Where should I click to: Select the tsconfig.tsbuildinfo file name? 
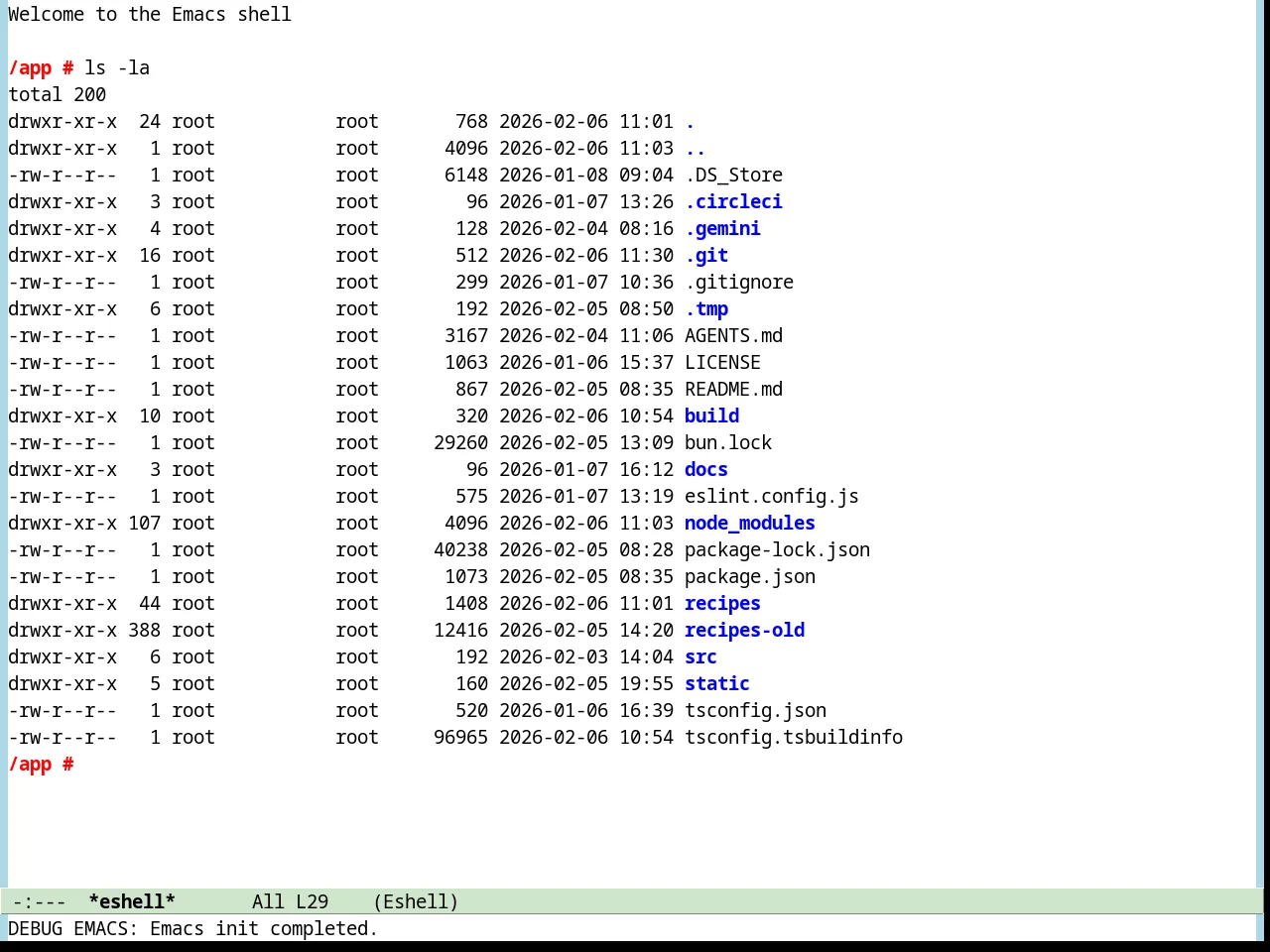(x=794, y=737)
